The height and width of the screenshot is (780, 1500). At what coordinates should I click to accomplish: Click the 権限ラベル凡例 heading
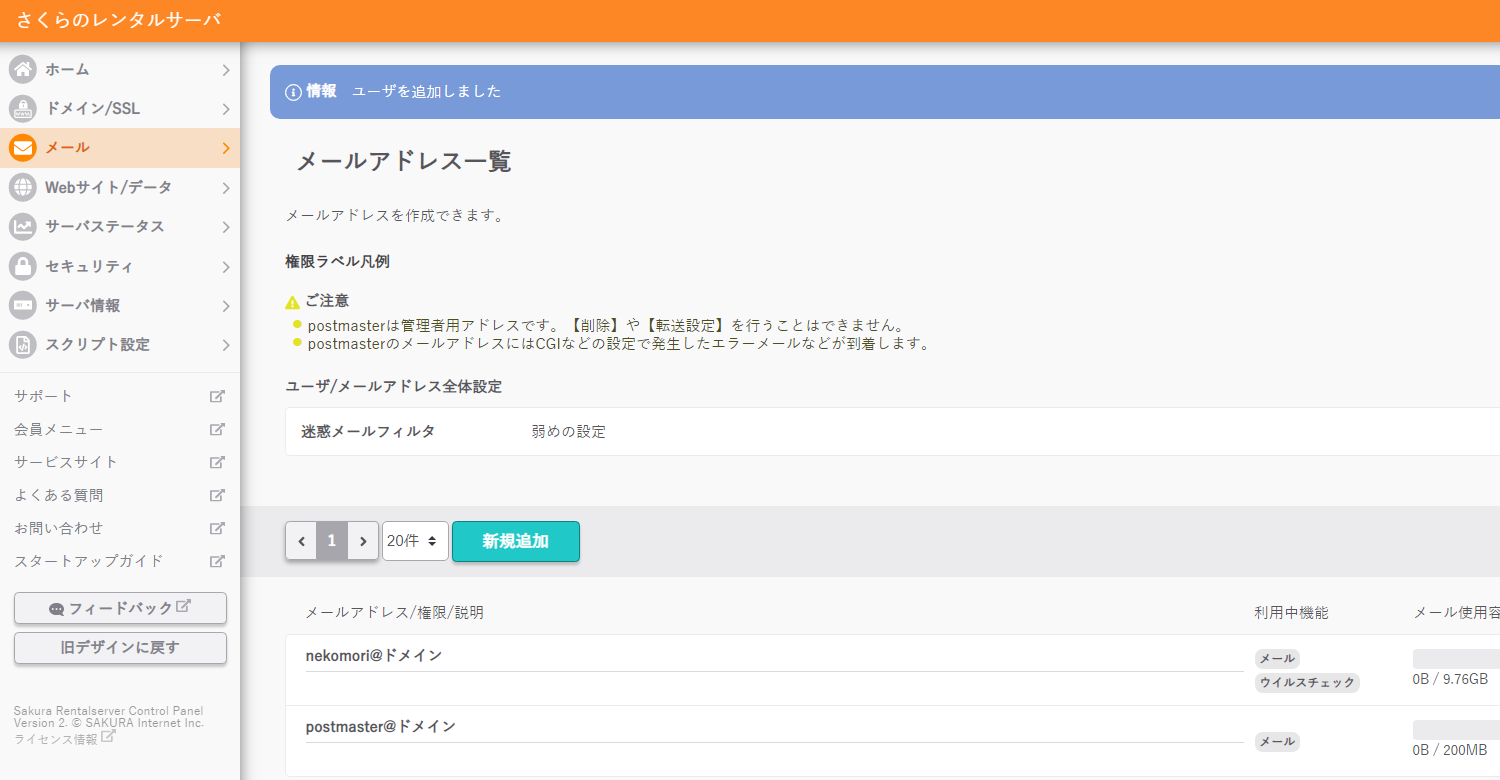tap(337, 262)
